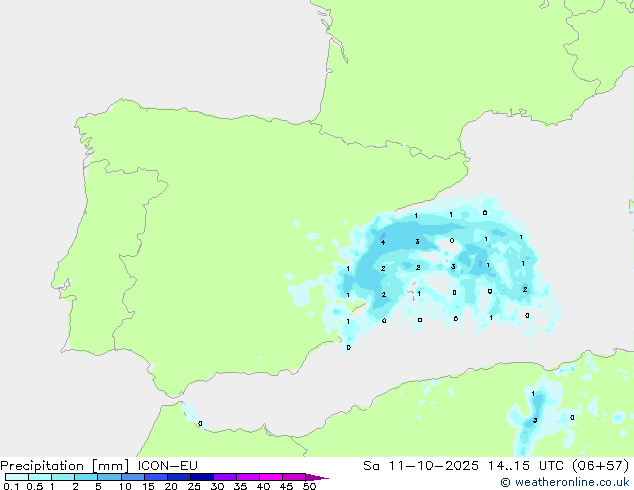Select the 0.1–0.5 mm legend color swatch

[x=17, y=477]
